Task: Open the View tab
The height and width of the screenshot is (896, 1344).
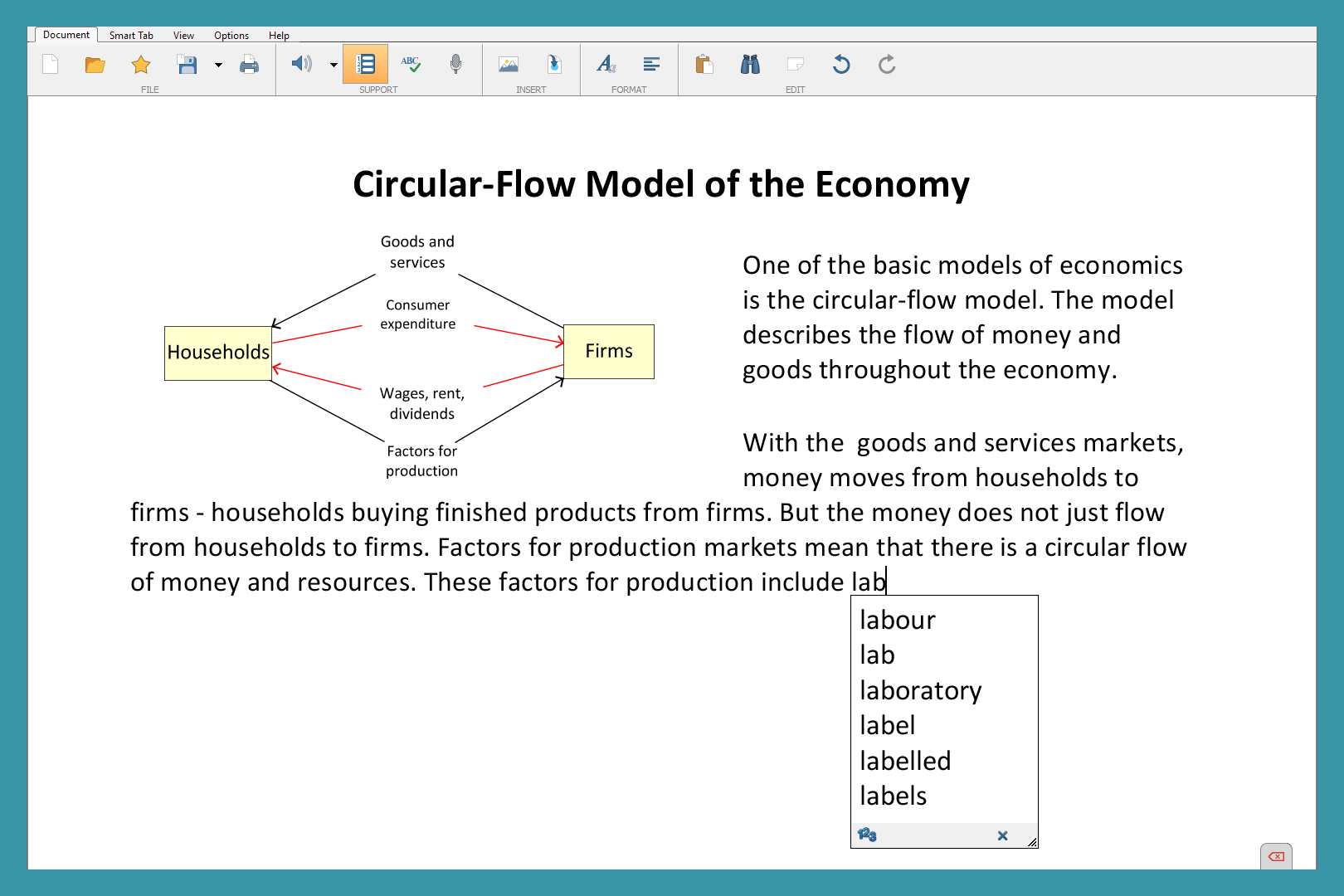Action: (183, 36)
